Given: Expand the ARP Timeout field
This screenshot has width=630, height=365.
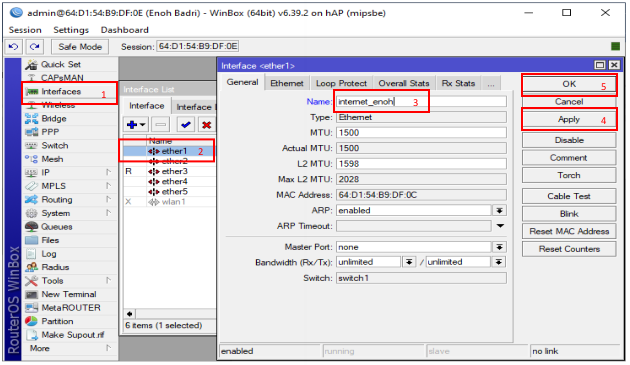Looking at the screenshot, I should (500, 226).
